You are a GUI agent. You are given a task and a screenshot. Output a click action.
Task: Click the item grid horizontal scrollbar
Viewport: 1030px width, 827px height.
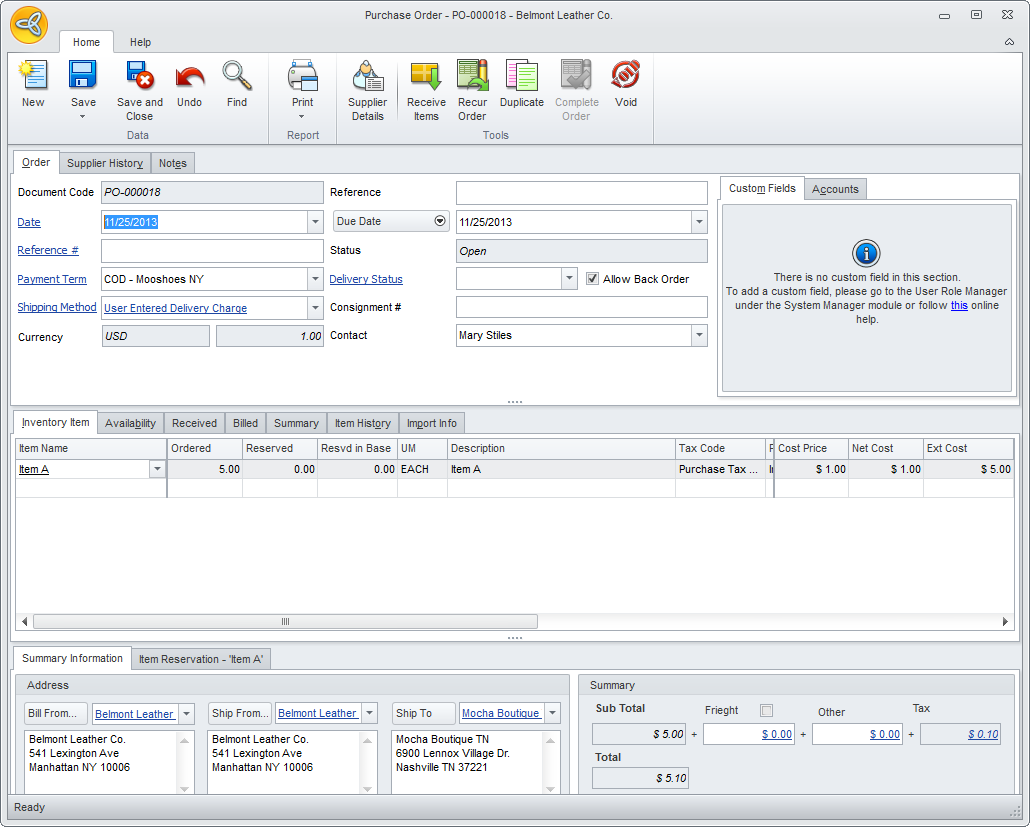click(285, 621)
